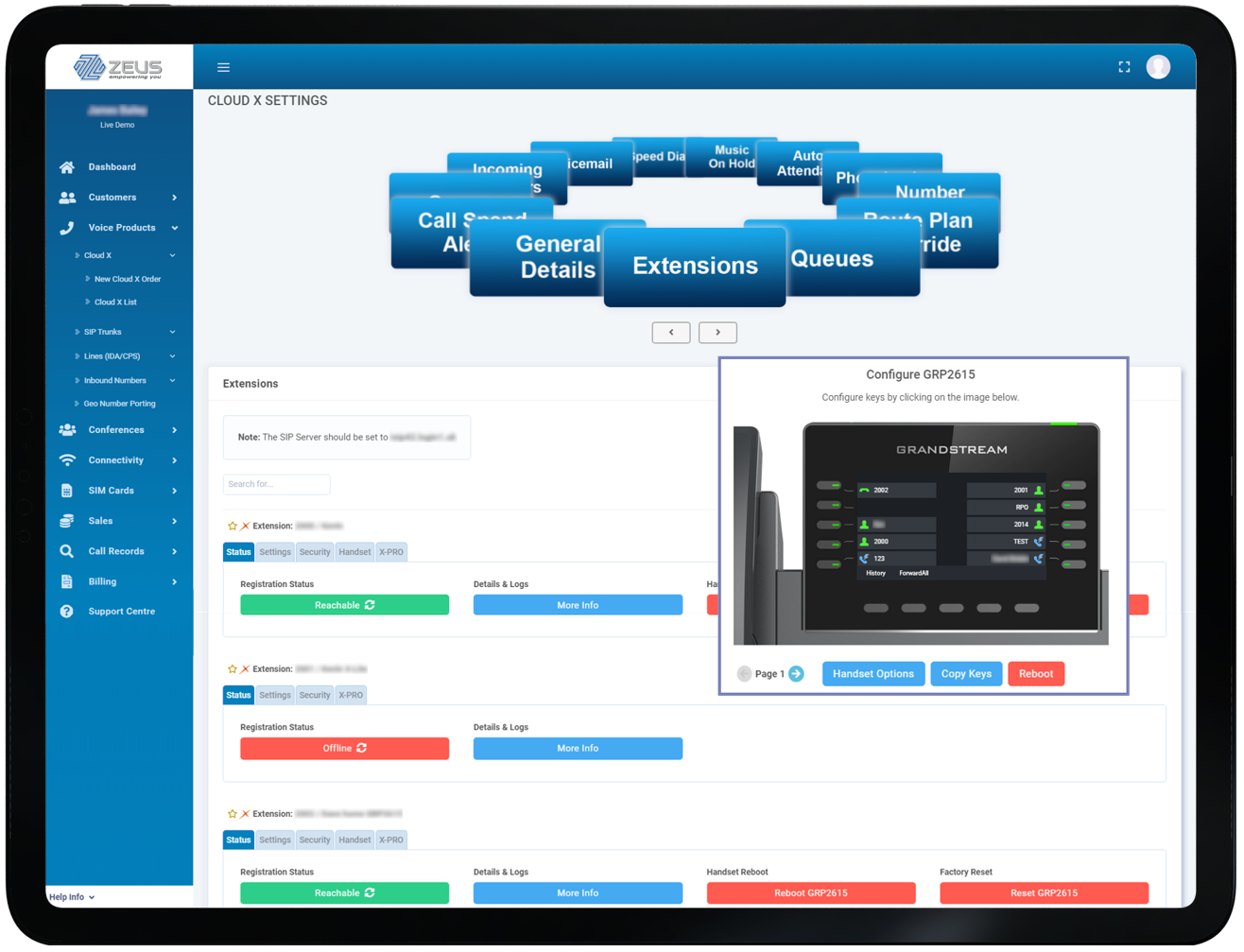Go to previous page arrow in Configure GRP2615
This screenshot has width=1244, height=952.
click(x=744, y=674)
